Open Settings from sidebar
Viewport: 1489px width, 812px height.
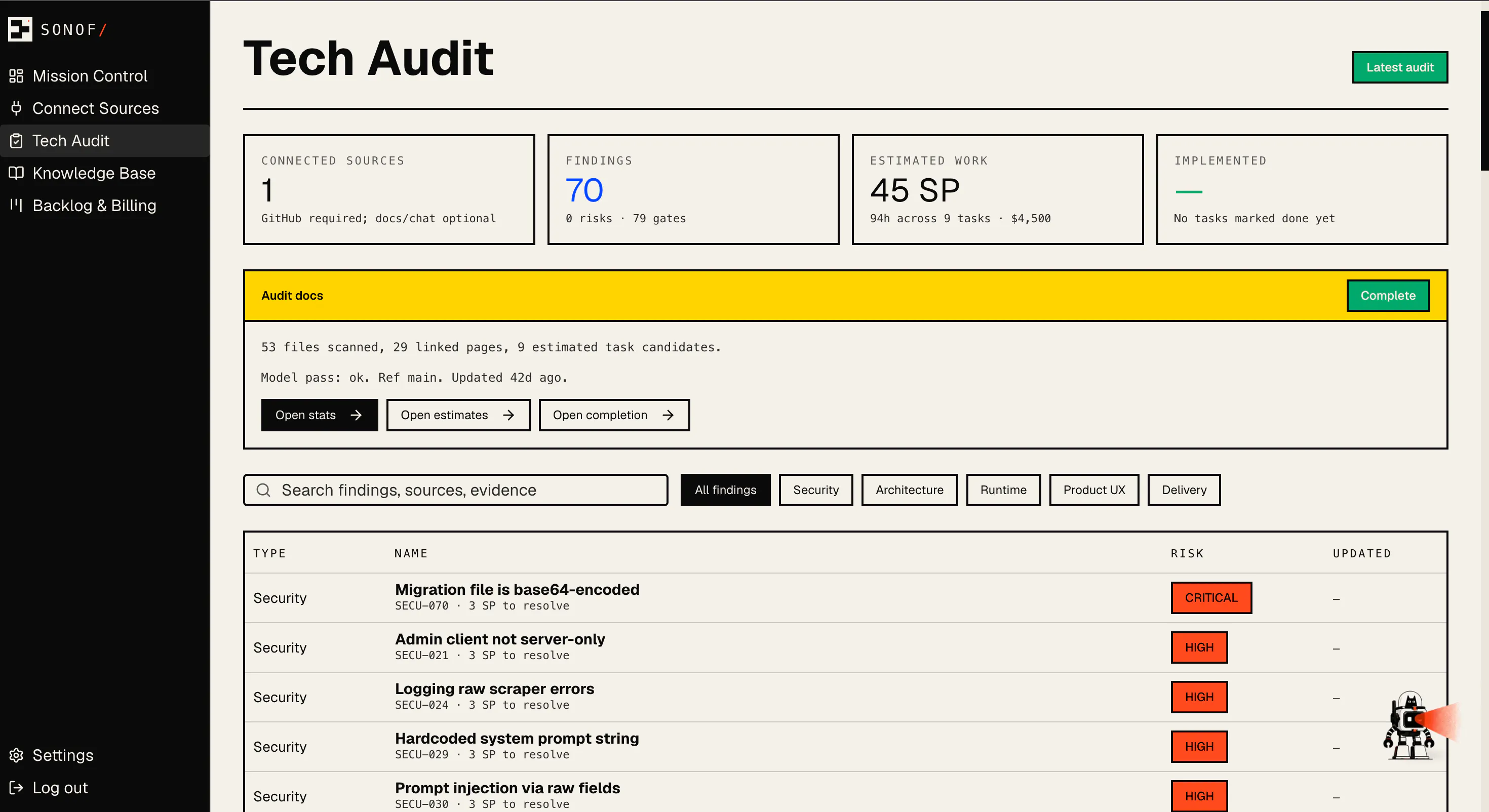pyautogui.click(x=105, y=755)
